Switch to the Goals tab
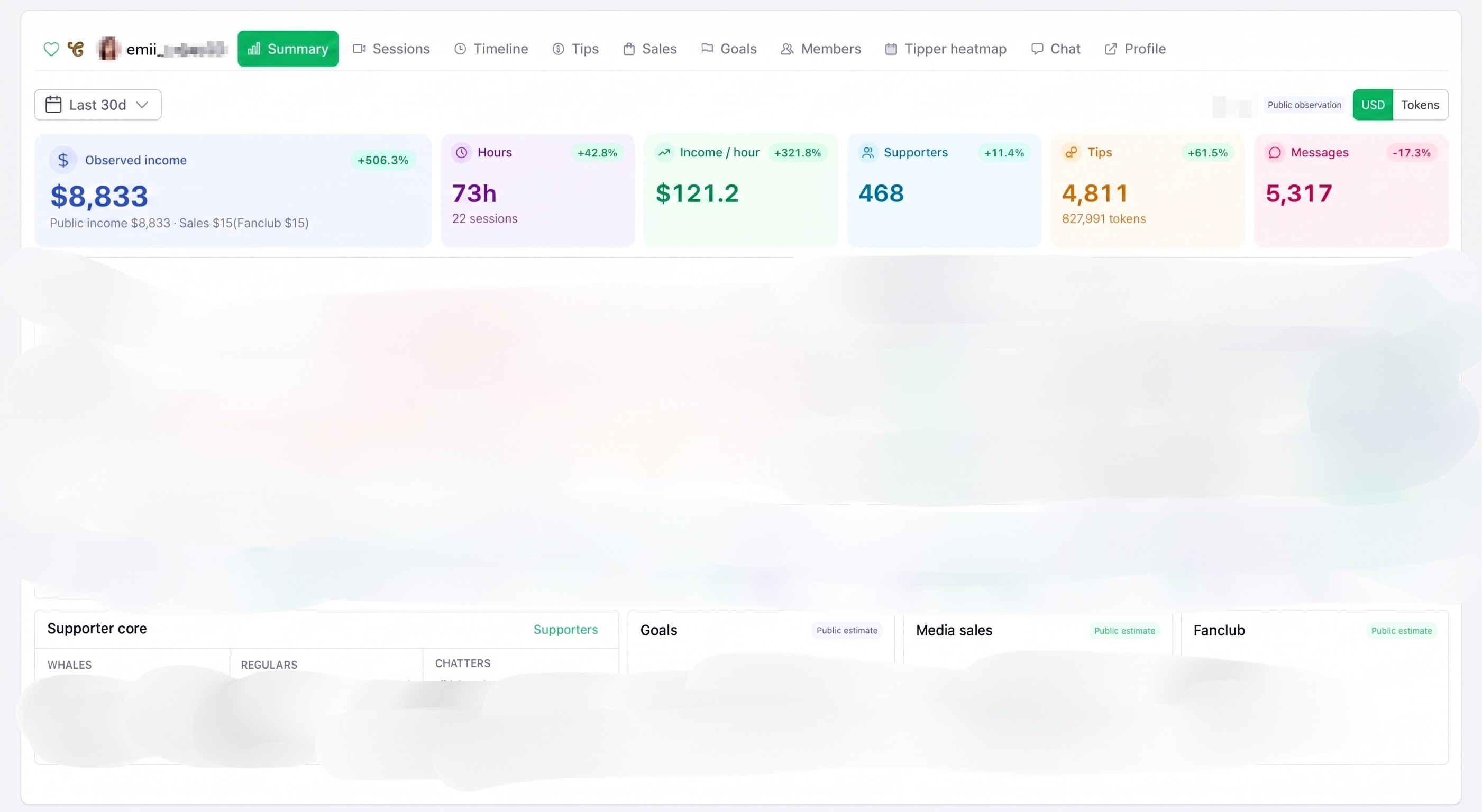 pyautogui.click(x=728, y=49)
